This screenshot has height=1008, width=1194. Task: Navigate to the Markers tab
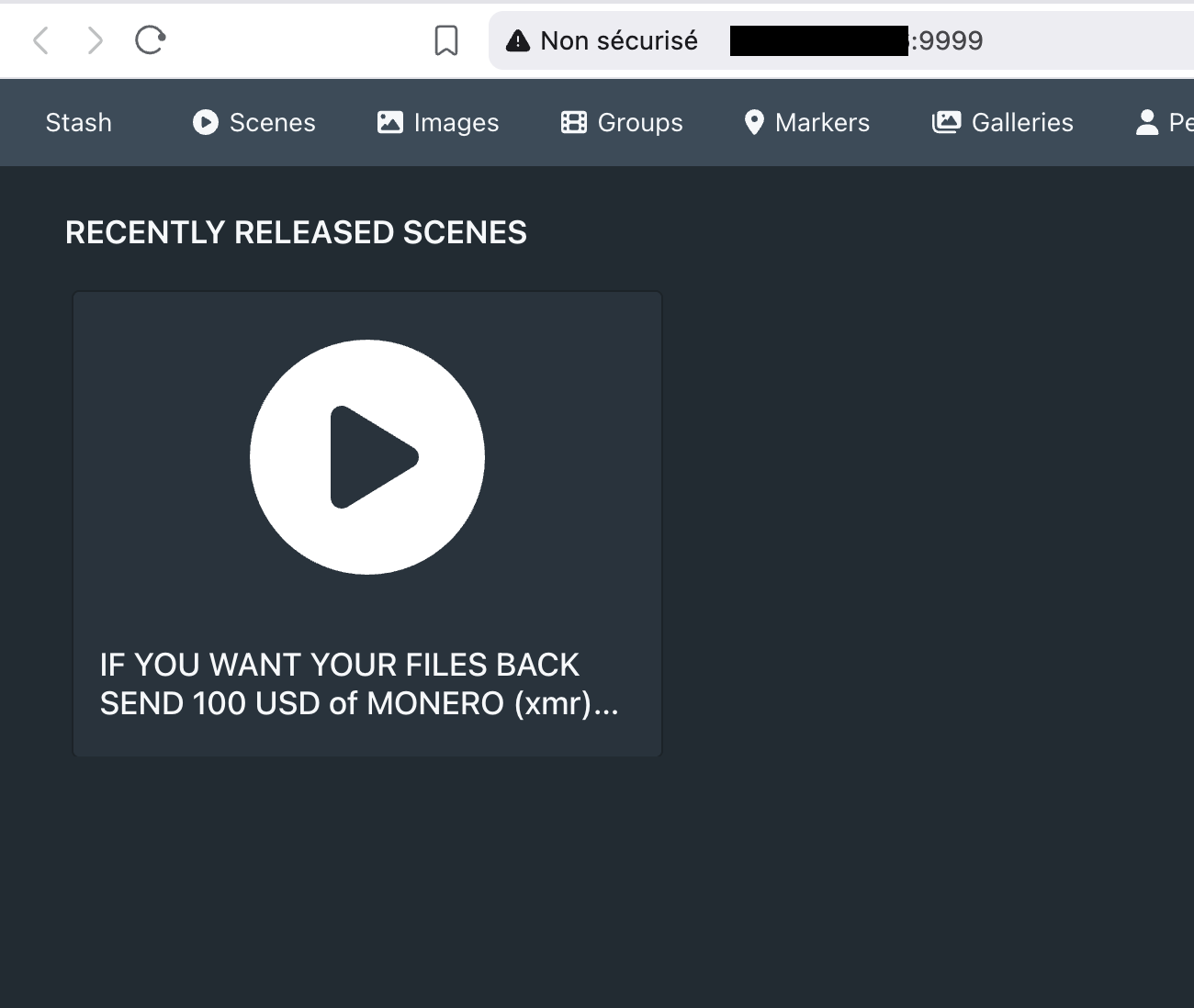pos(821,122)
